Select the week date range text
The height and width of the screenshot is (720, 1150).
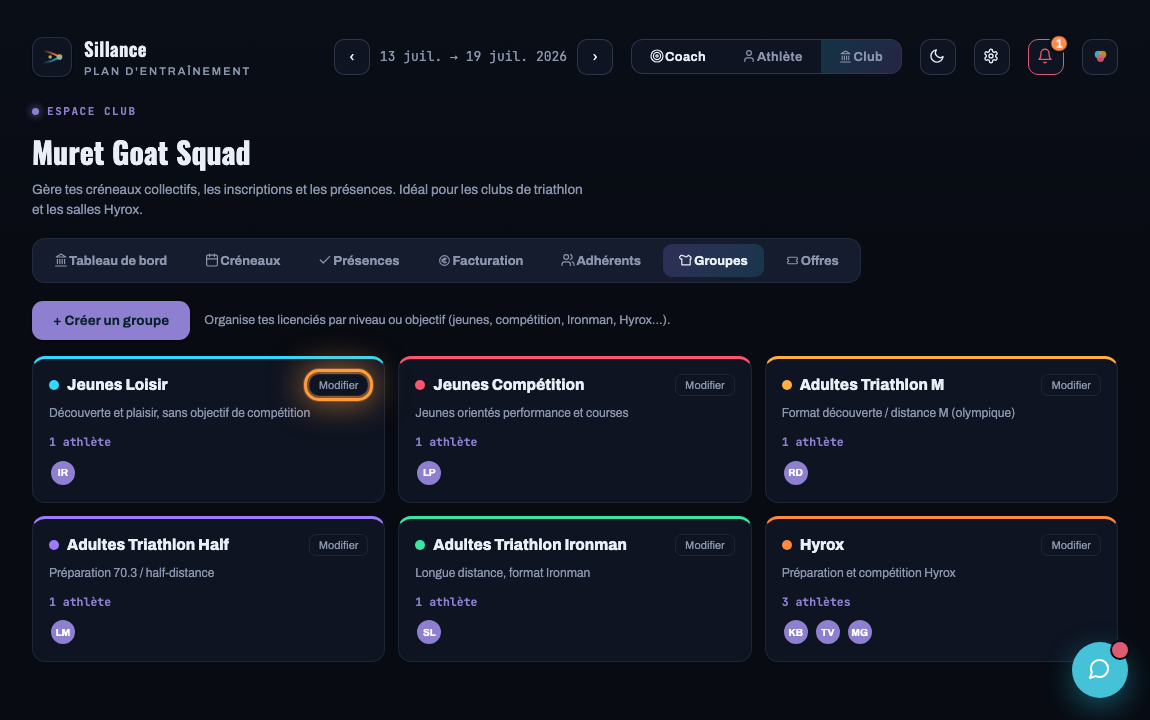point(473,56)
